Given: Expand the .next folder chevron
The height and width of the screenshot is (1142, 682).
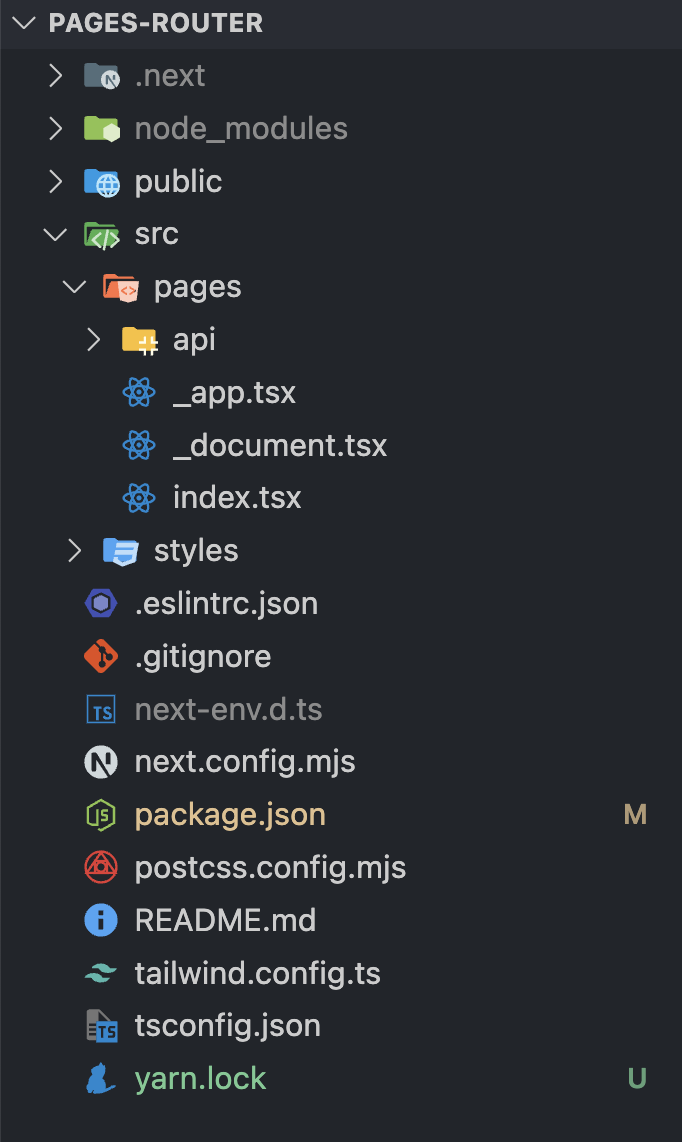Looking at the screenshot, I should pyautogui.click(x=55, y=76).
